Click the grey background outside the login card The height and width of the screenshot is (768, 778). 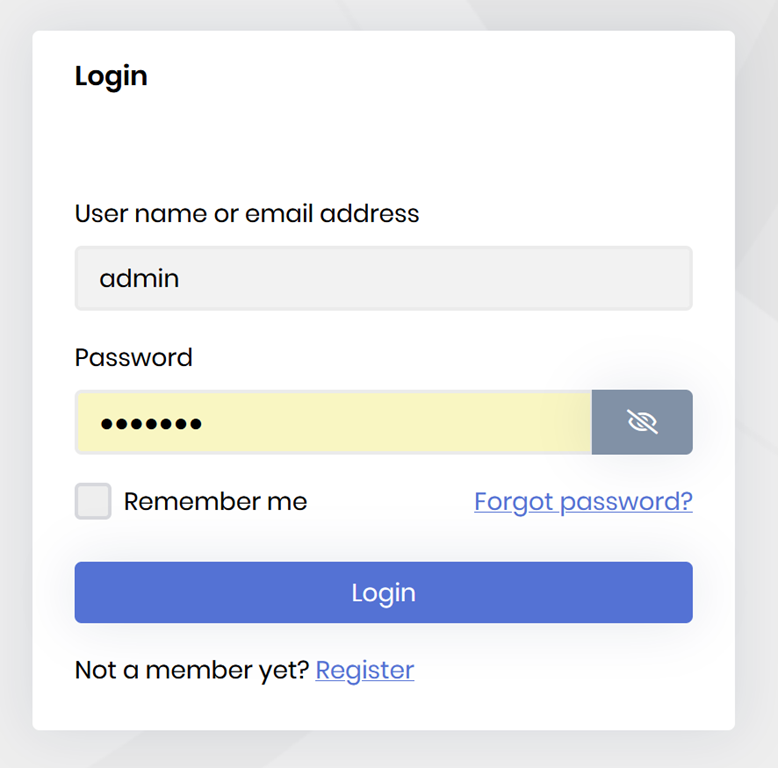(x=757, y=400)
